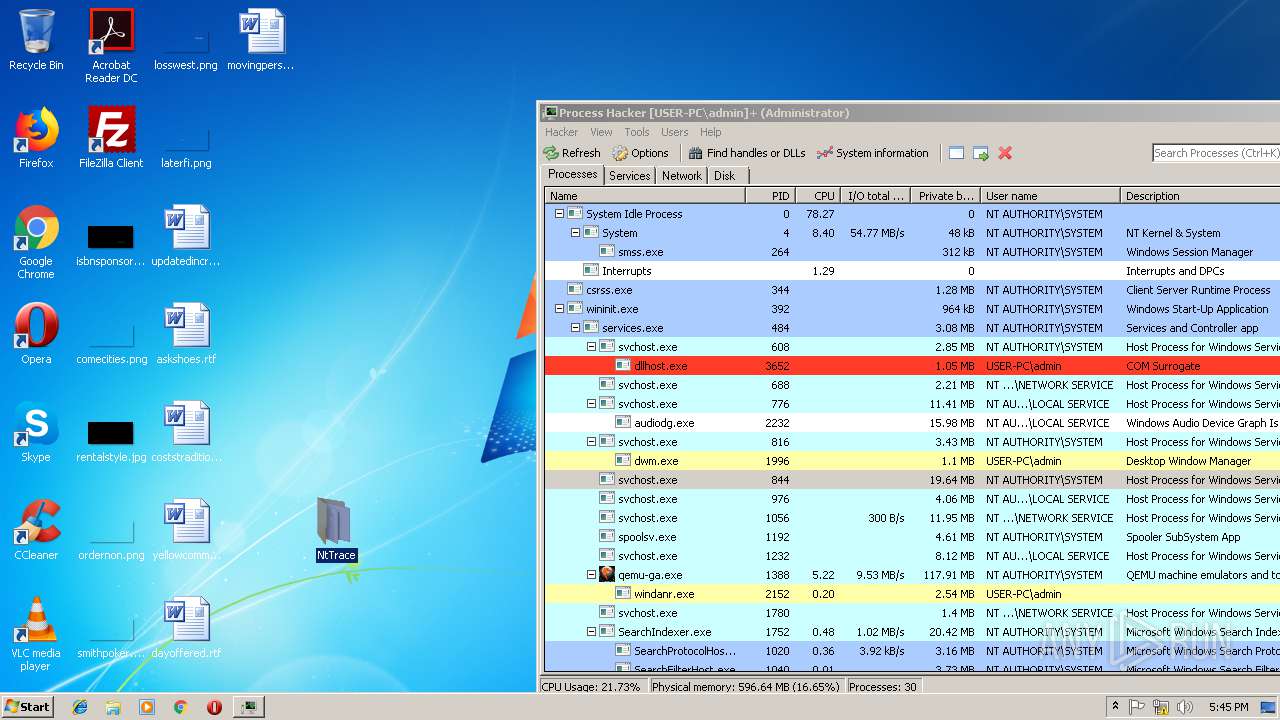This screenshot has height=720, width=1280.
Task: Open System information
Action: pyautogui.click(x=873, y=153)
